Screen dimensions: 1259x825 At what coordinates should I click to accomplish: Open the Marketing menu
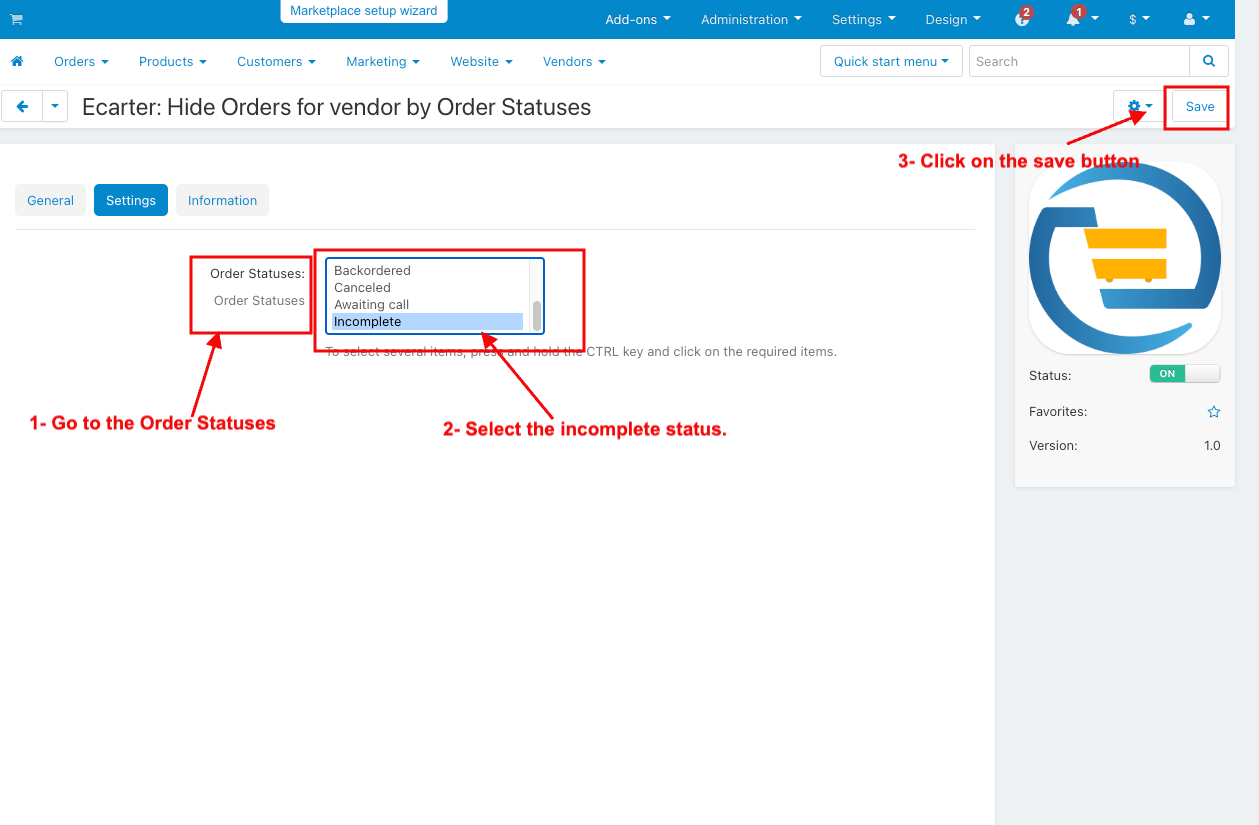(x=383, y=61)
